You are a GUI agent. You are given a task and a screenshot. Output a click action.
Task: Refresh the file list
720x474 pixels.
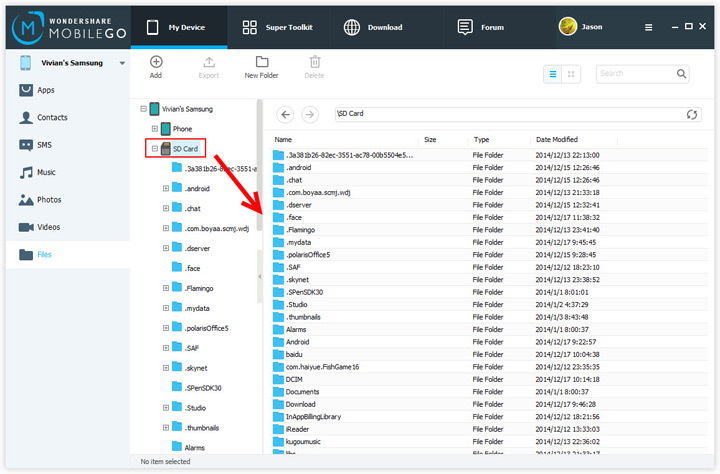(x=692, y=114)
